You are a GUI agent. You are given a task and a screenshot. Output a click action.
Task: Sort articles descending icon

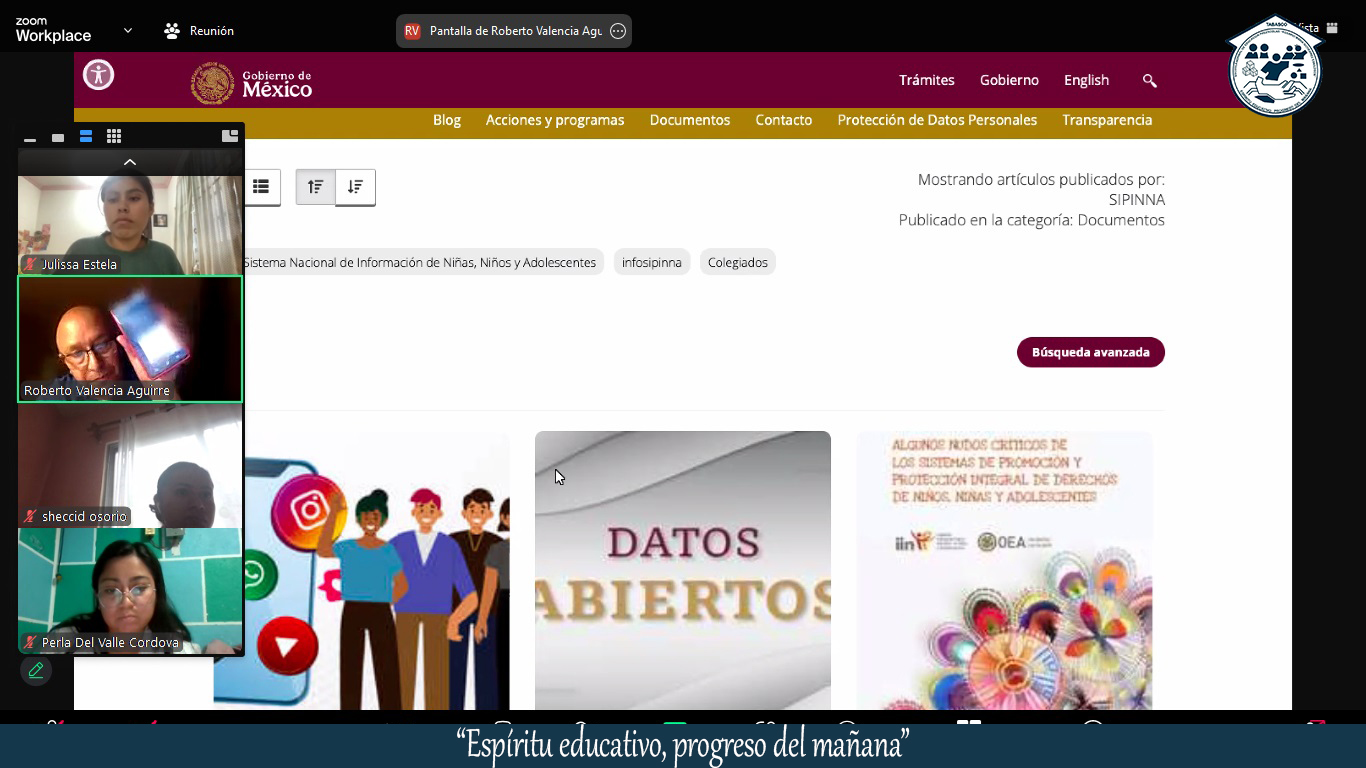(x=355, y=187)
